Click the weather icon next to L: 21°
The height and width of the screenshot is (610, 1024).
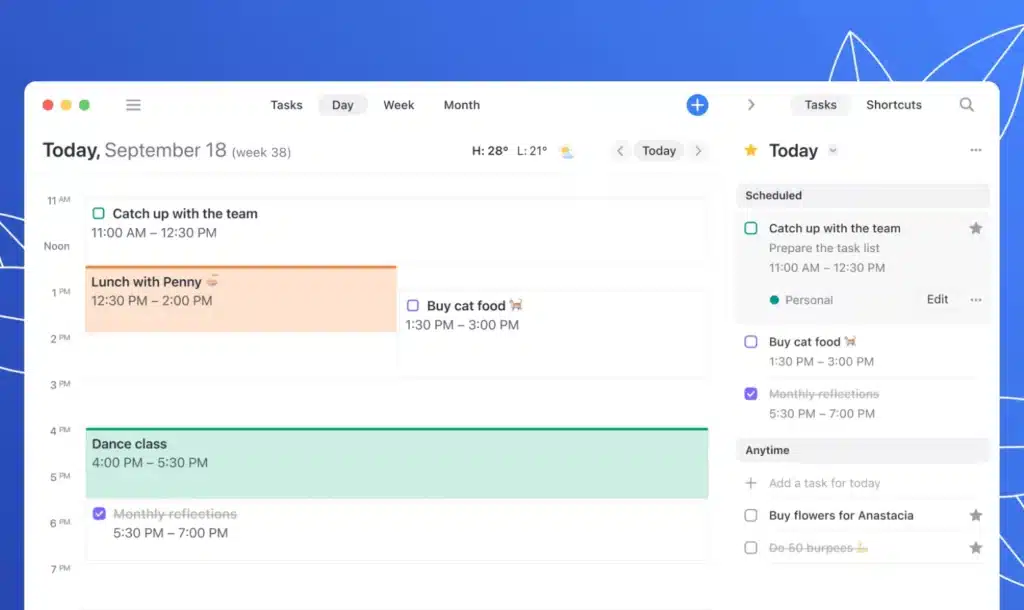click(x=567, y=152)
